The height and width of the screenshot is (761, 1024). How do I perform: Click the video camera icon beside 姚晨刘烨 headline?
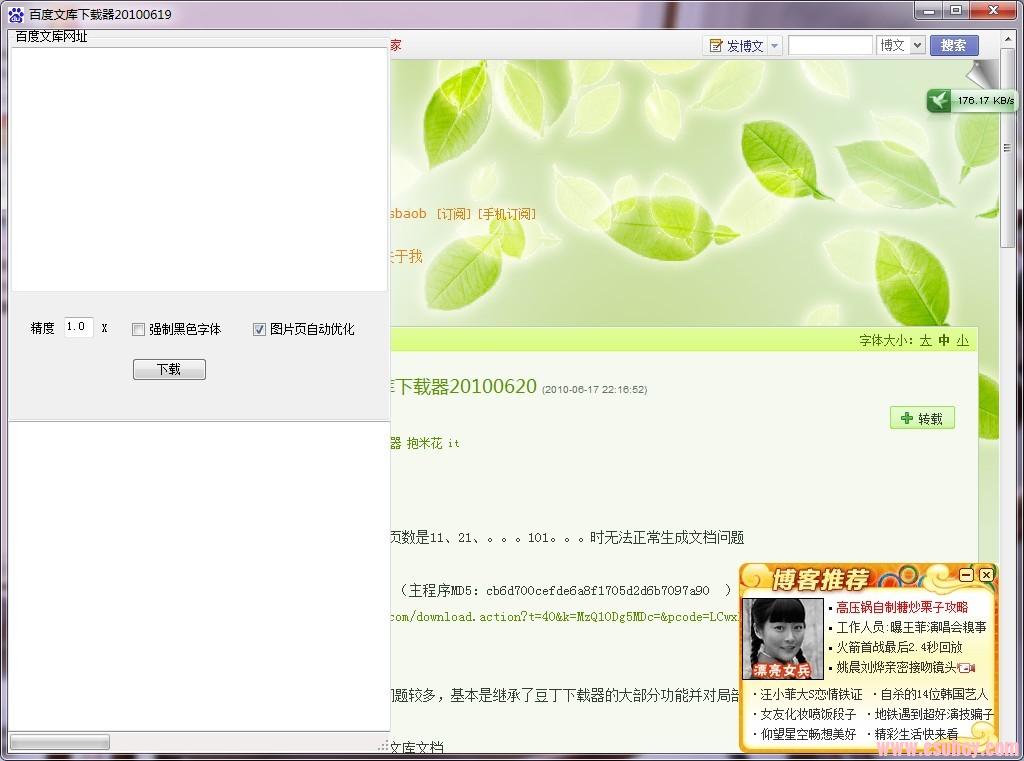pyautogui.click(x=966, y=668)
